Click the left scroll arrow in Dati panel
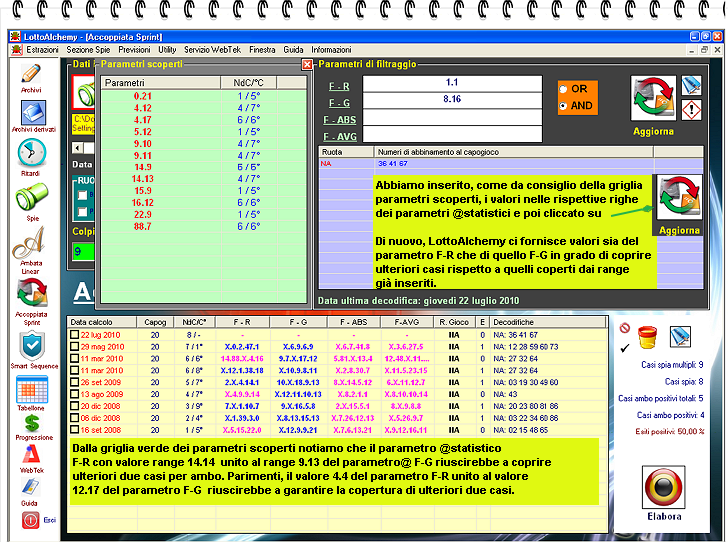Image resolution: width=728 pixels, height=542 pixels. click(78, 148)
